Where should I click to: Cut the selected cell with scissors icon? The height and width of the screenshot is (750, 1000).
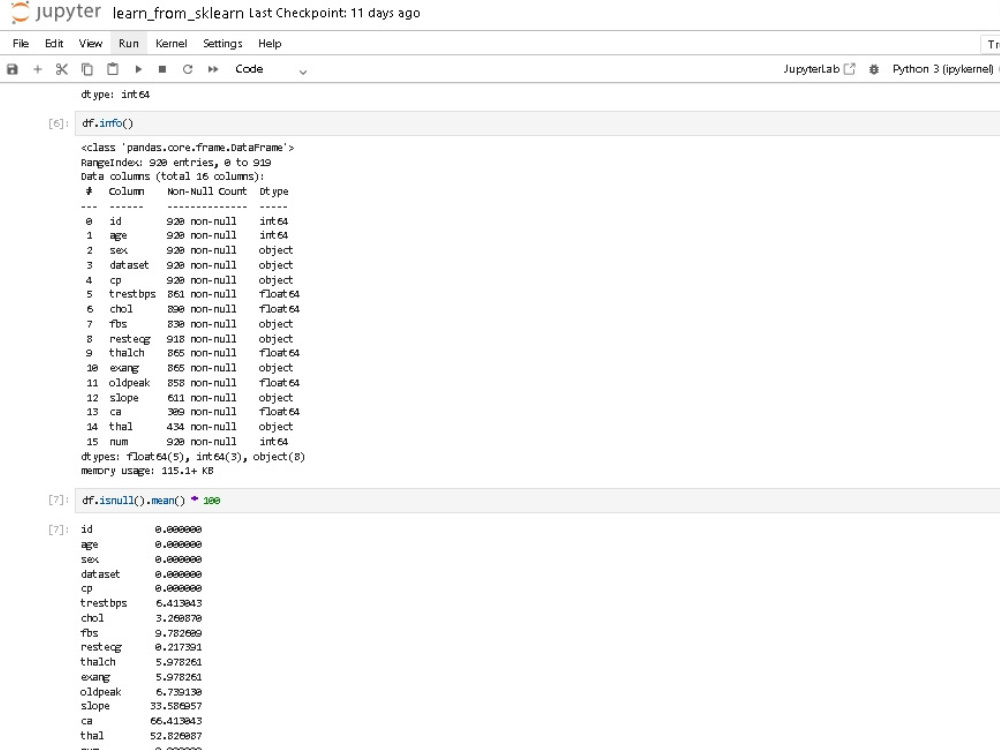coord(62,69)
